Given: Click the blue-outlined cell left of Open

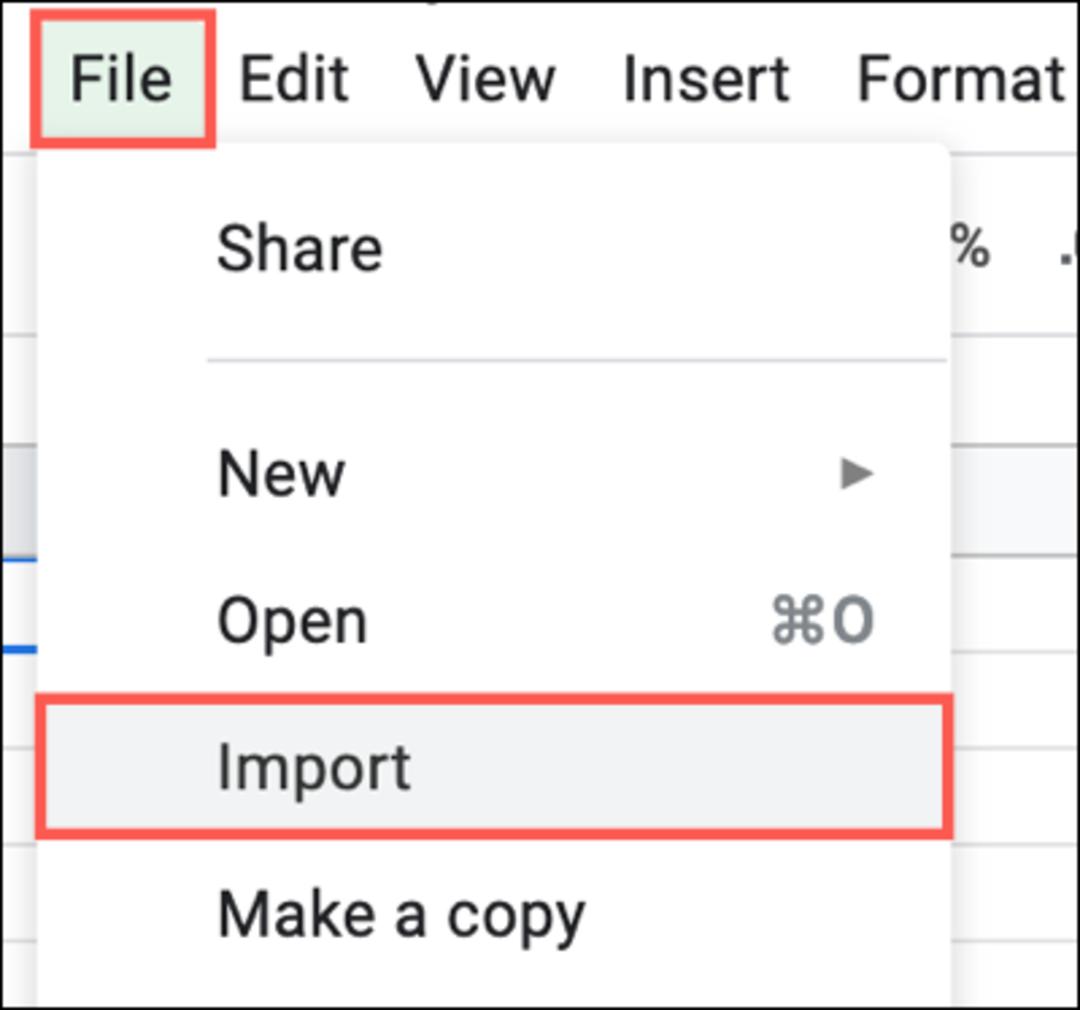Looking at the screenshot, I should click(x=19, y=604).
